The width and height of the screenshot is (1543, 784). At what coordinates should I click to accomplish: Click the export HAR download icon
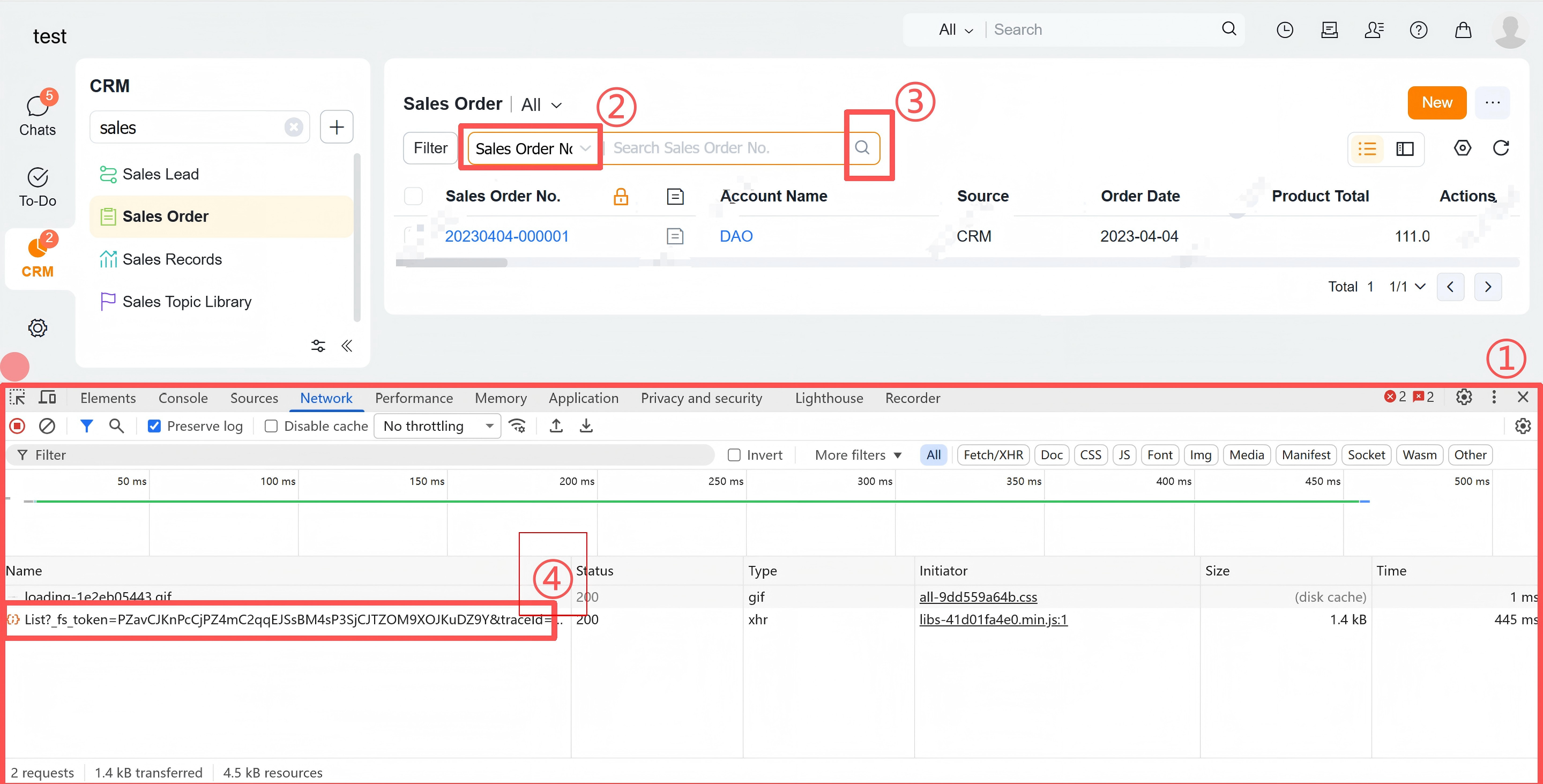tap(586, 426)
